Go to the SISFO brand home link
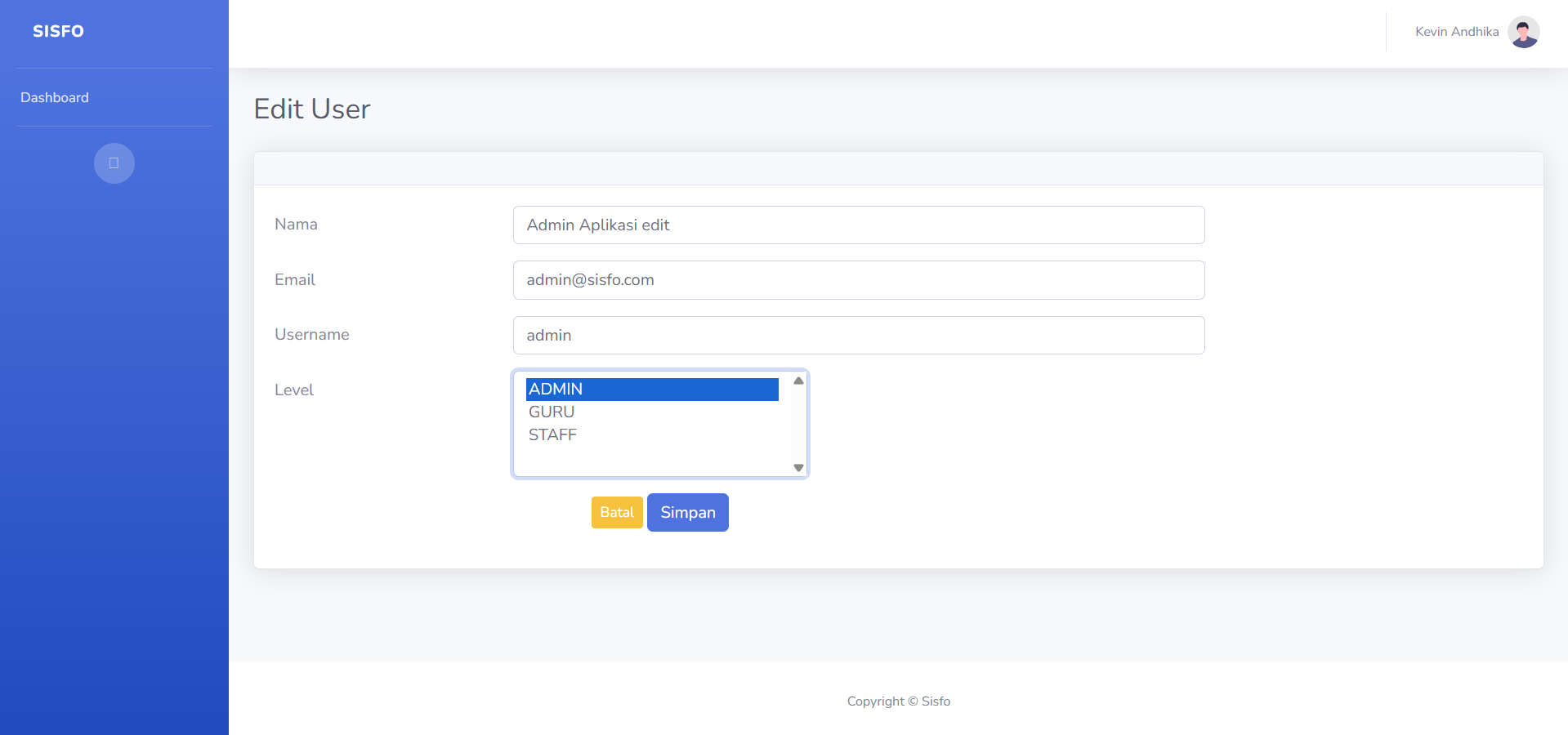1568x735 pixels. pyautogui.click(x=58, y=31)
